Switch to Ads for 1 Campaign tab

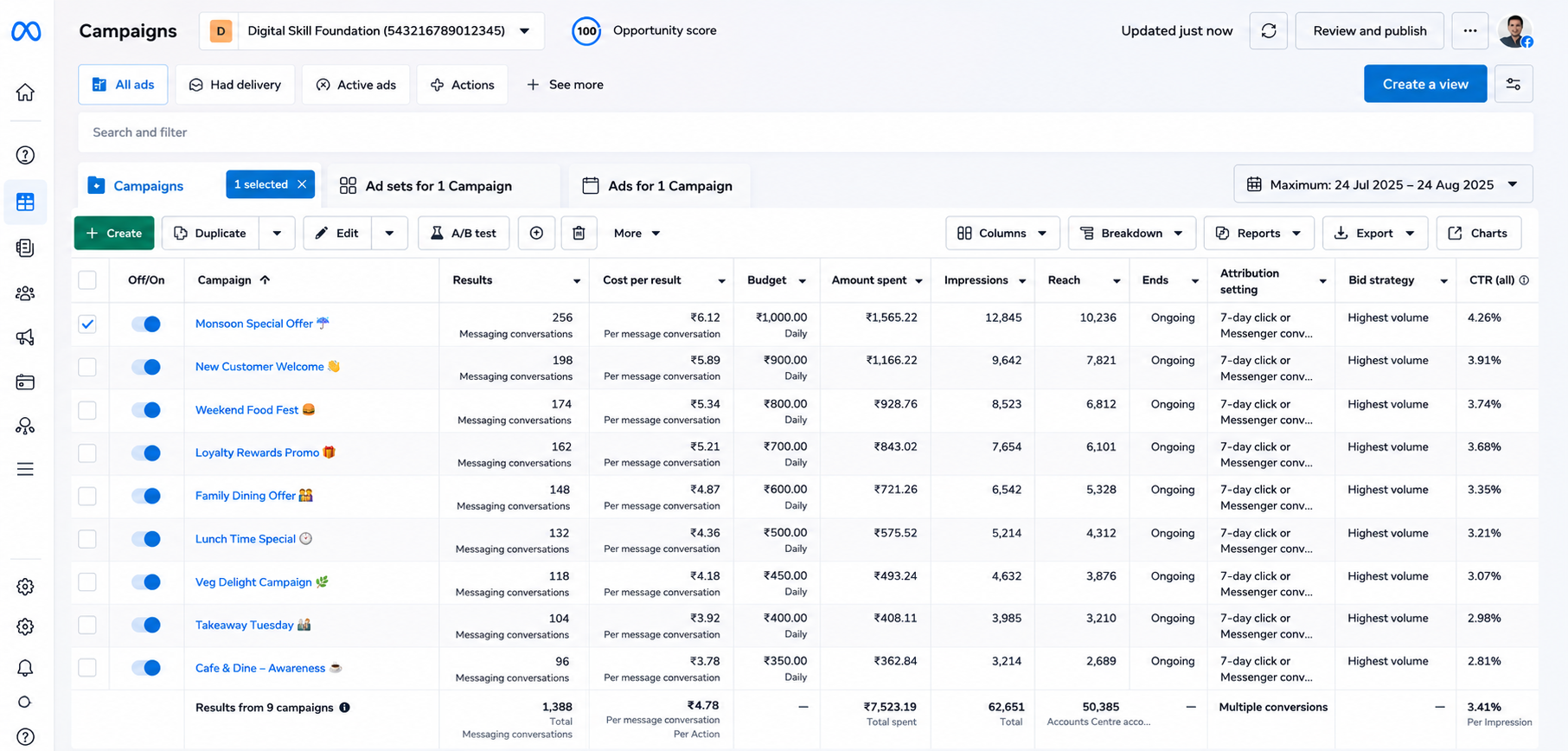pos(657,186)
